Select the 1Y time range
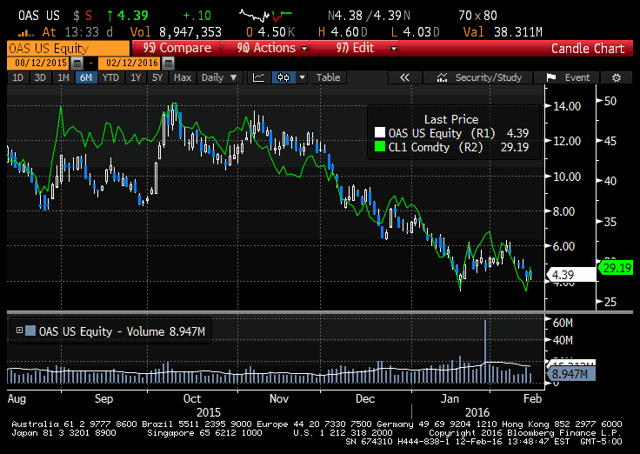The image size is (640, 454). click(x=136, y=78)
